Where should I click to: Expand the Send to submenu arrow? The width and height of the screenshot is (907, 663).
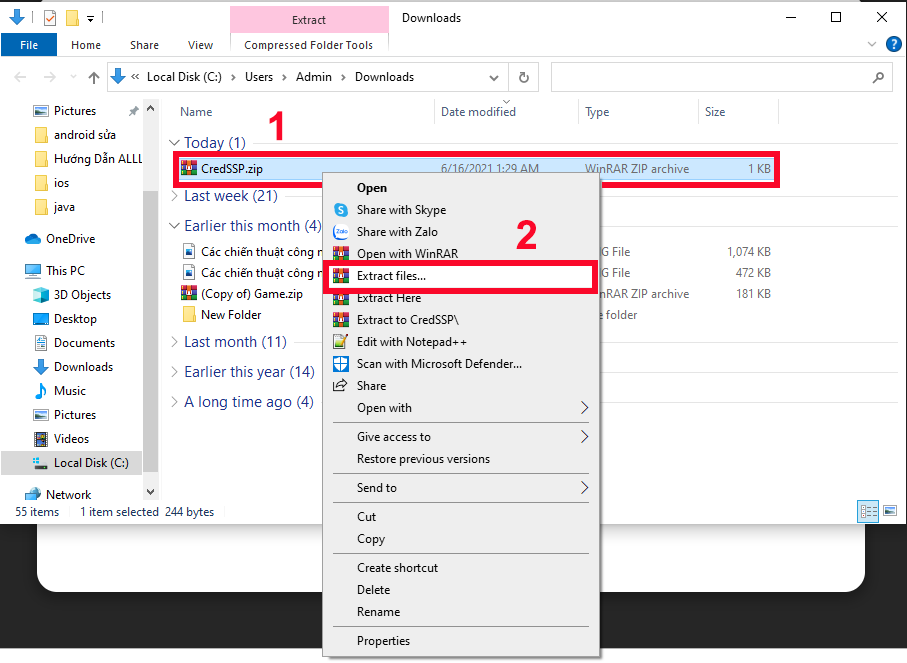584,488
